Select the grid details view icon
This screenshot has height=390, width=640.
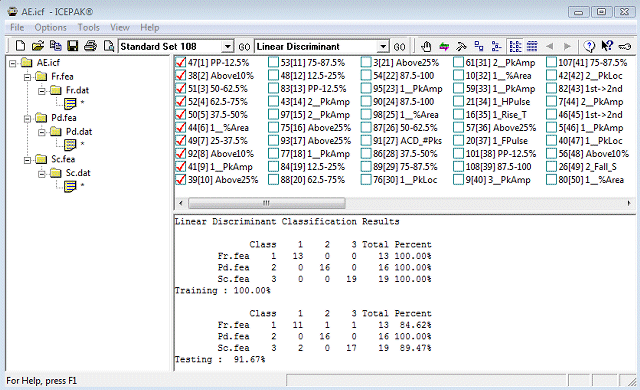coord(532,47)
